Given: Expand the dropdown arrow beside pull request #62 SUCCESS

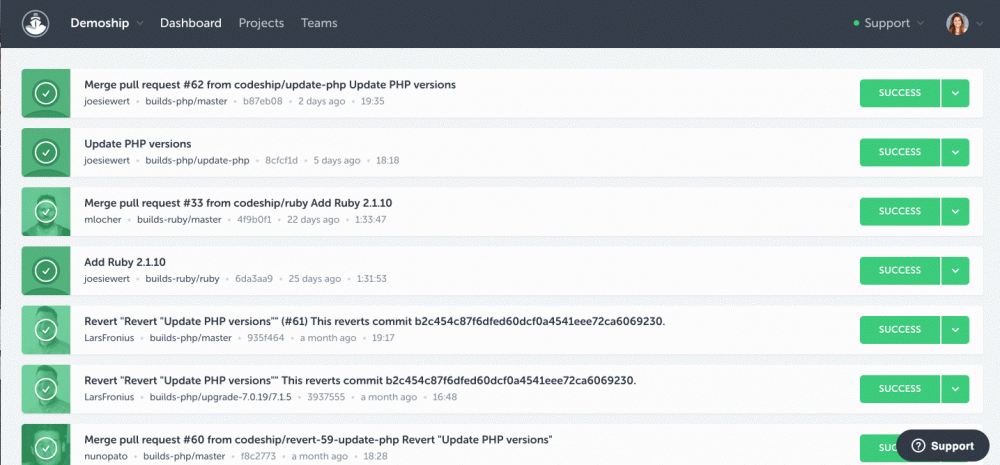Looking at the screenshot, I should pyautogui.click(x=955, y=93).
